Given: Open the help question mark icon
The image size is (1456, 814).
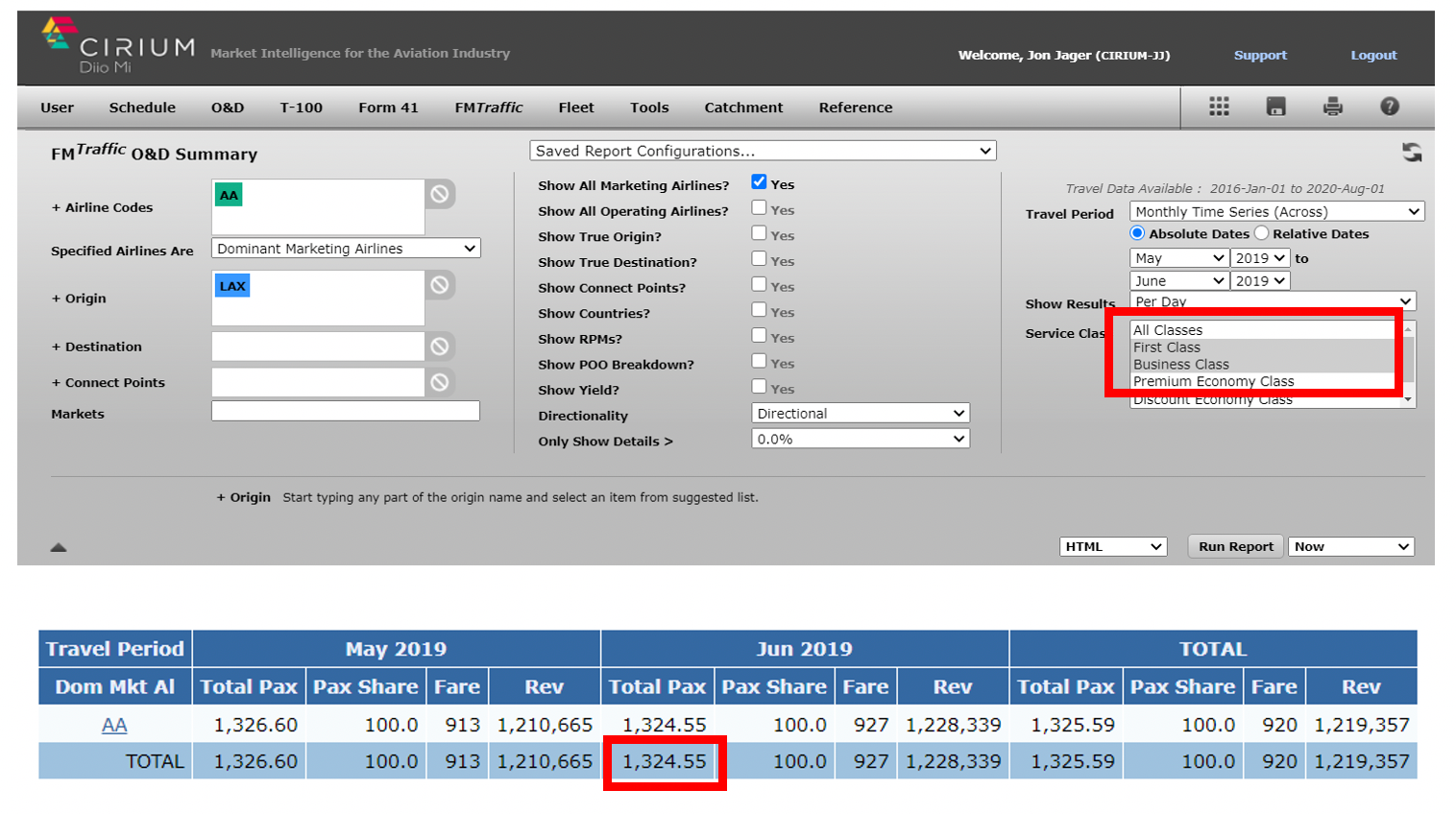Looking at the screenshot, I should click(x=1390, y=107).
